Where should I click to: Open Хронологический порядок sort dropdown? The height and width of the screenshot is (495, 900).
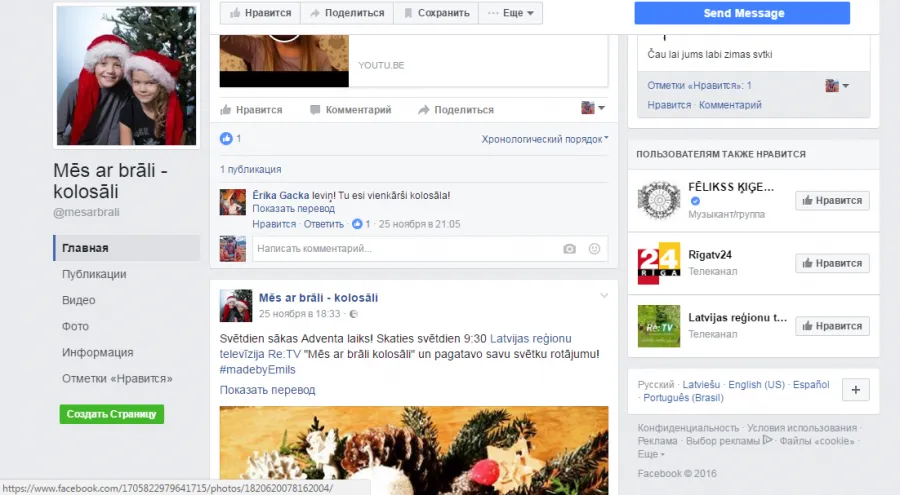pos(545,139)
